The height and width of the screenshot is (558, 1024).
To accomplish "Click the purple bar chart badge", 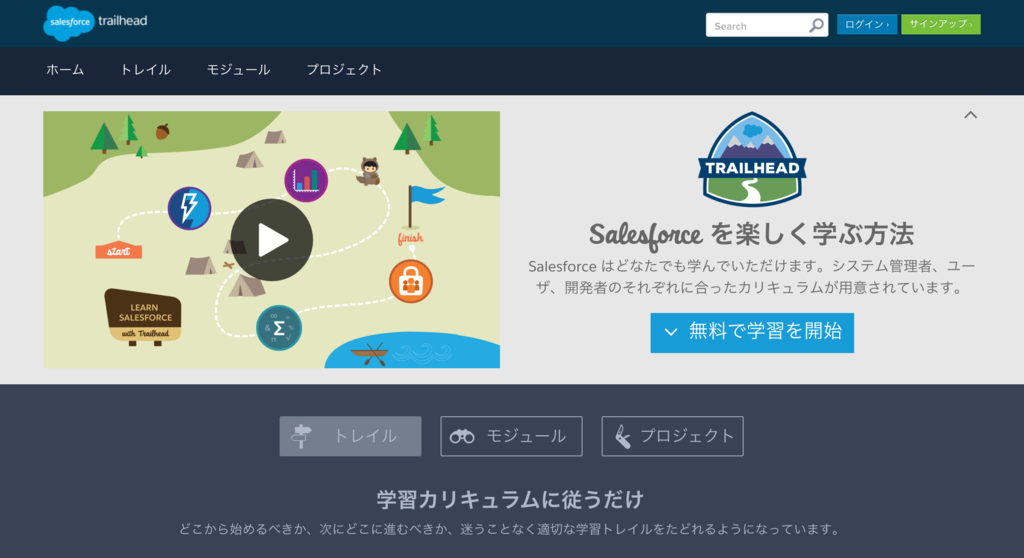I will click(x=306, y=180).
